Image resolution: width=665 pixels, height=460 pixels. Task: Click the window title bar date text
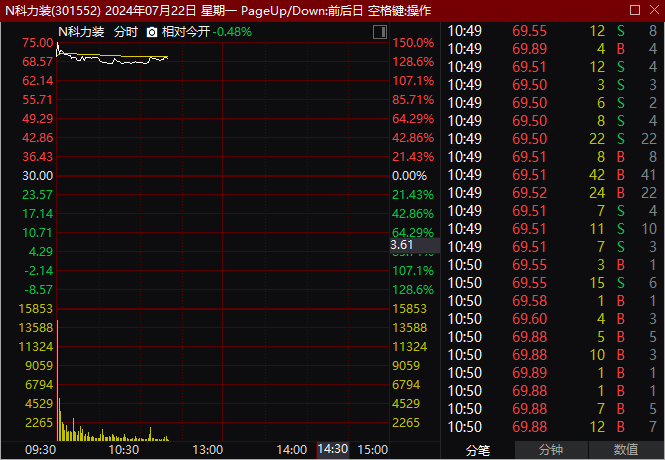click(150, 11)
